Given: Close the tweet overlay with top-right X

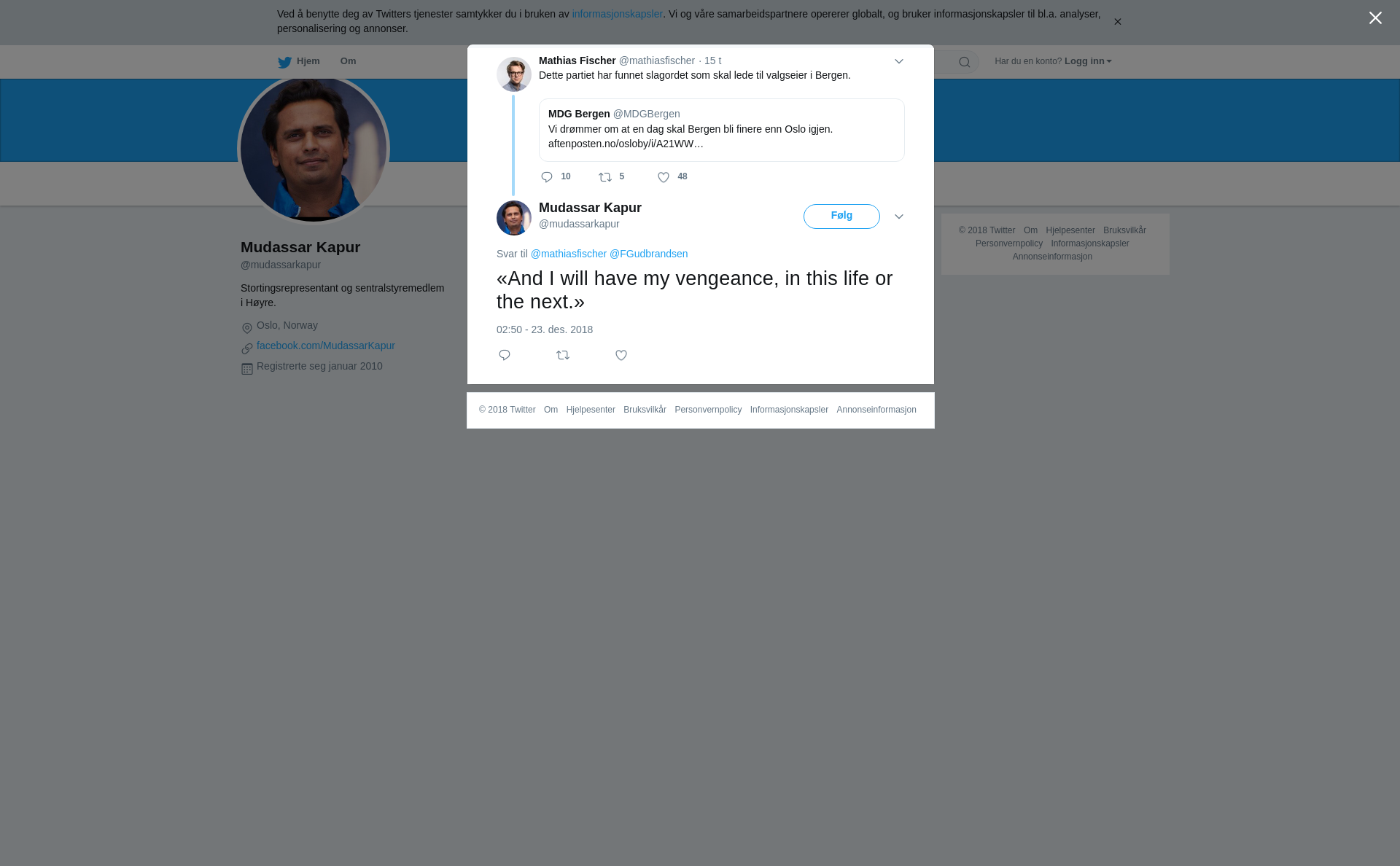Looking at the screenshot, I should tap(1375, 18).
